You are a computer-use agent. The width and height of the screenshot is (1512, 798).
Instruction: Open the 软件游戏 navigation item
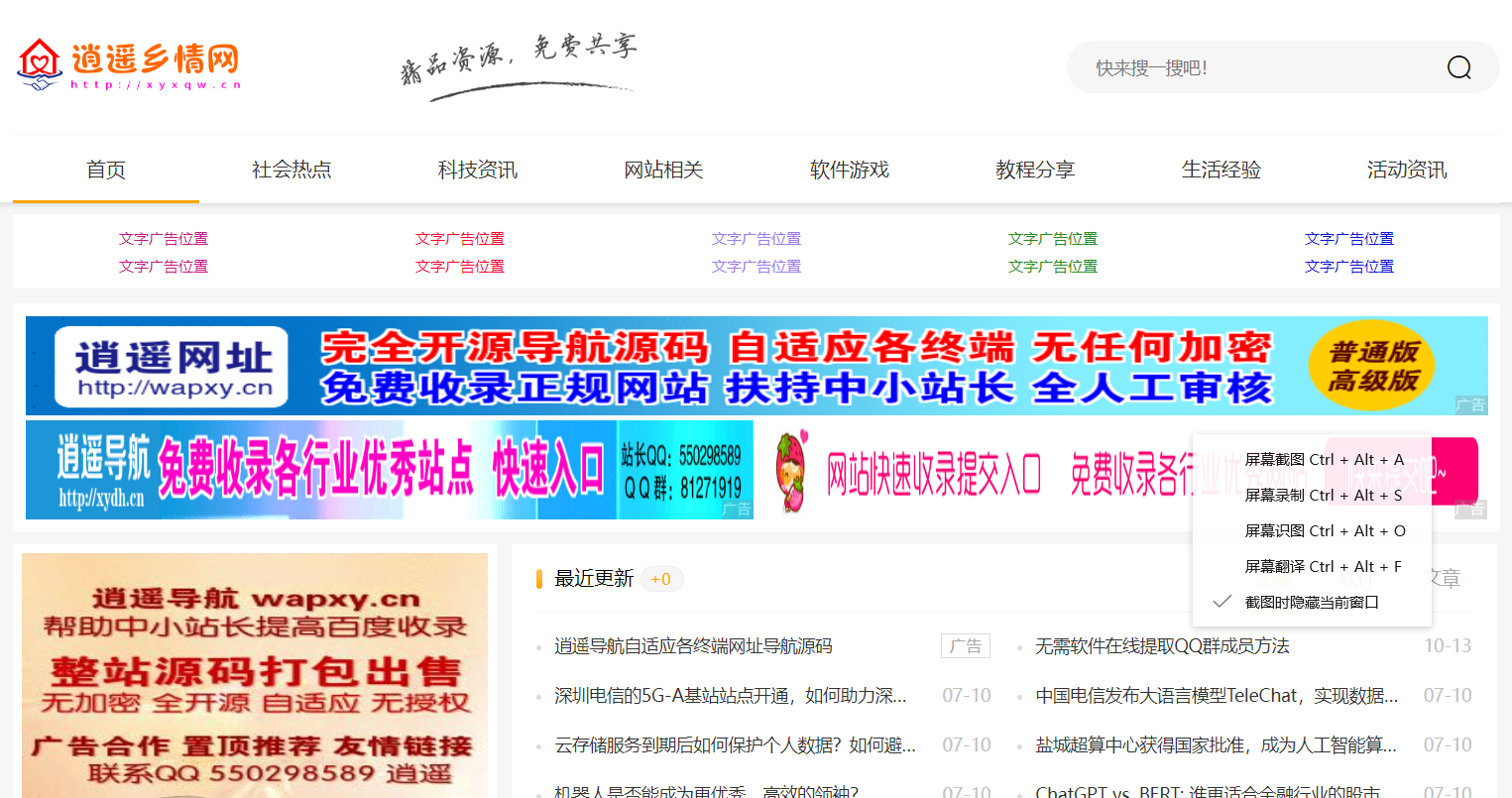click(850, 170)
